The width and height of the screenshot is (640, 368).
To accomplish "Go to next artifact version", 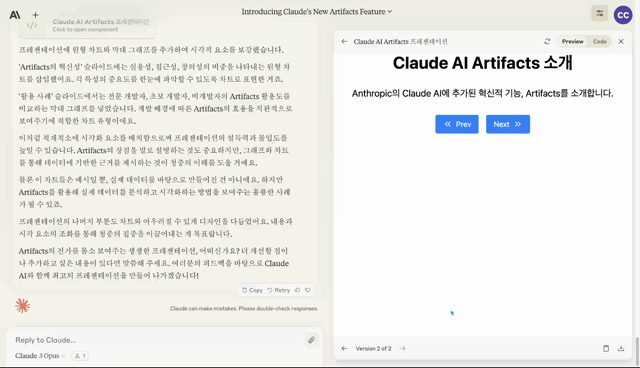I will coord(403,348).
